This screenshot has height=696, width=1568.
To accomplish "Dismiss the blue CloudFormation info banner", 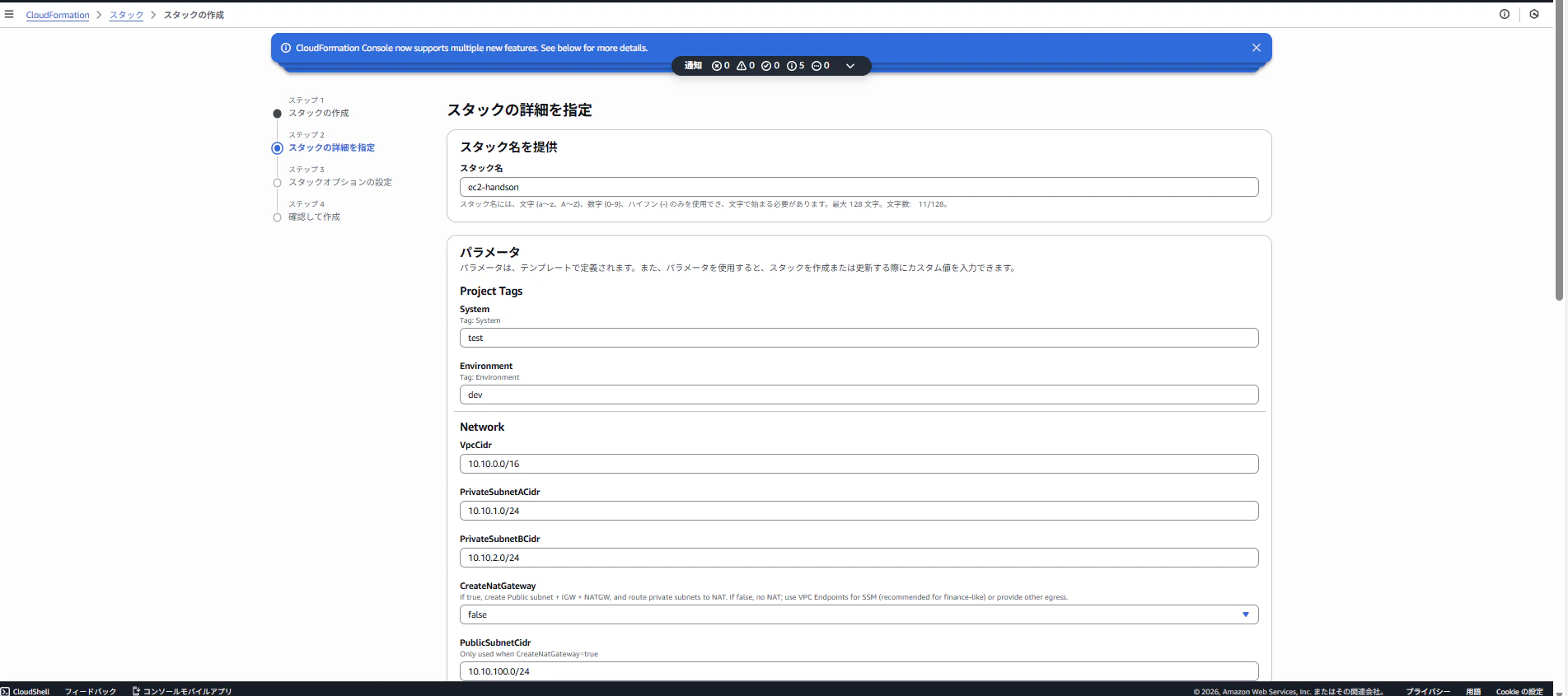I will (1257, 48).
